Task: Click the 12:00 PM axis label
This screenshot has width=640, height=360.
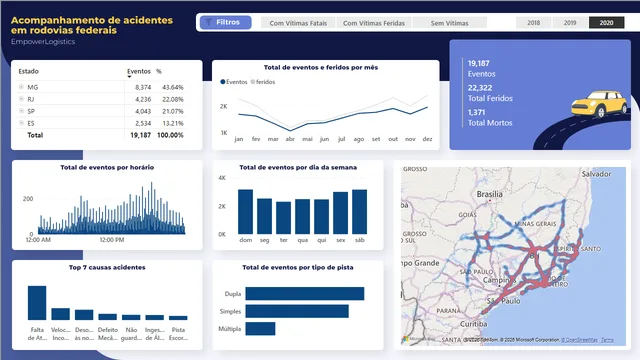Action: pyautogui.click(x=112, y=240)
